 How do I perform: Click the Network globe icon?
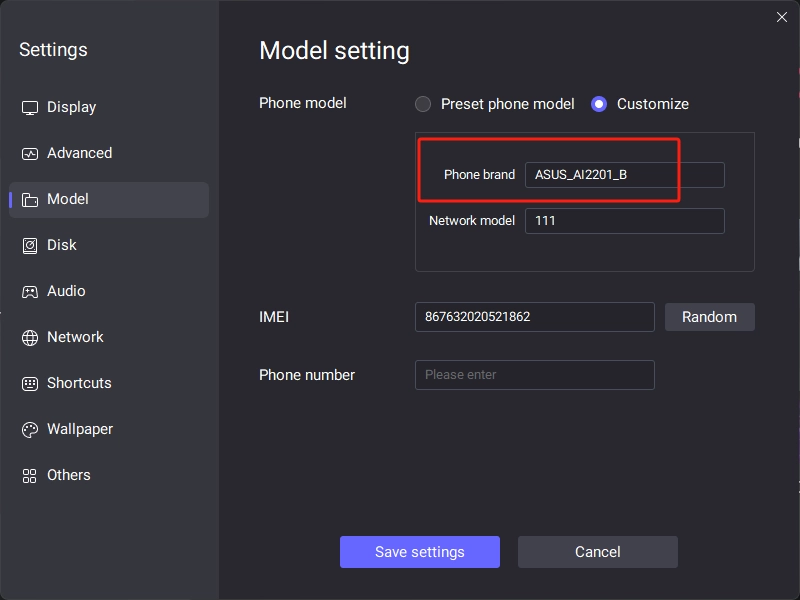point(30,337)
